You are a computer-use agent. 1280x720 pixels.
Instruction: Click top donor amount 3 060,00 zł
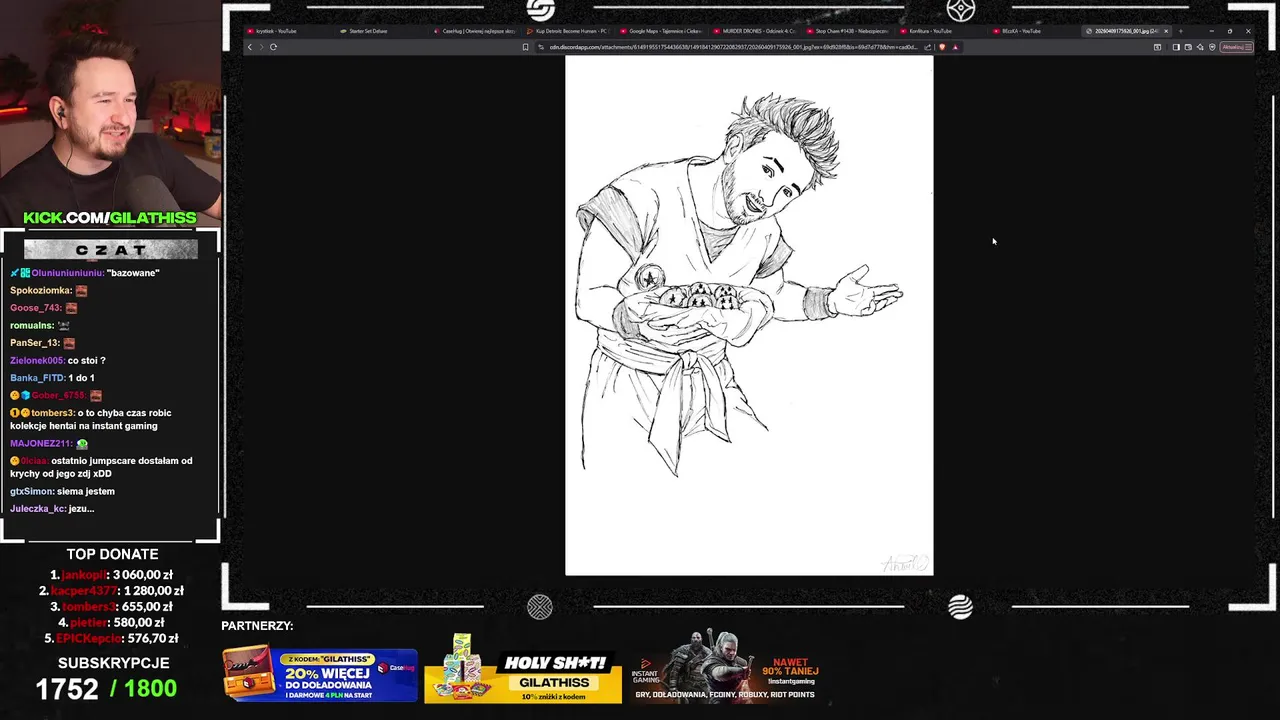[143, 575]
